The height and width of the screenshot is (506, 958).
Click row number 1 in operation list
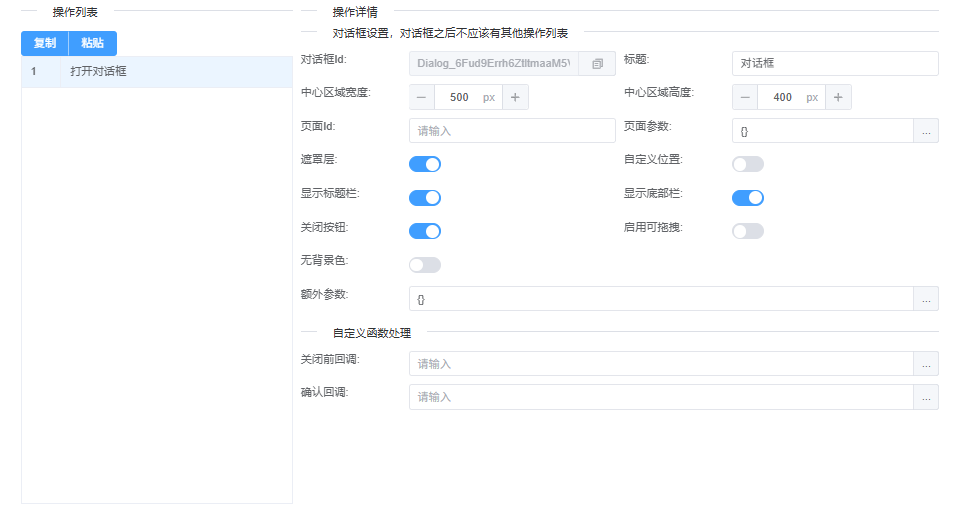(x=34, y=72)
